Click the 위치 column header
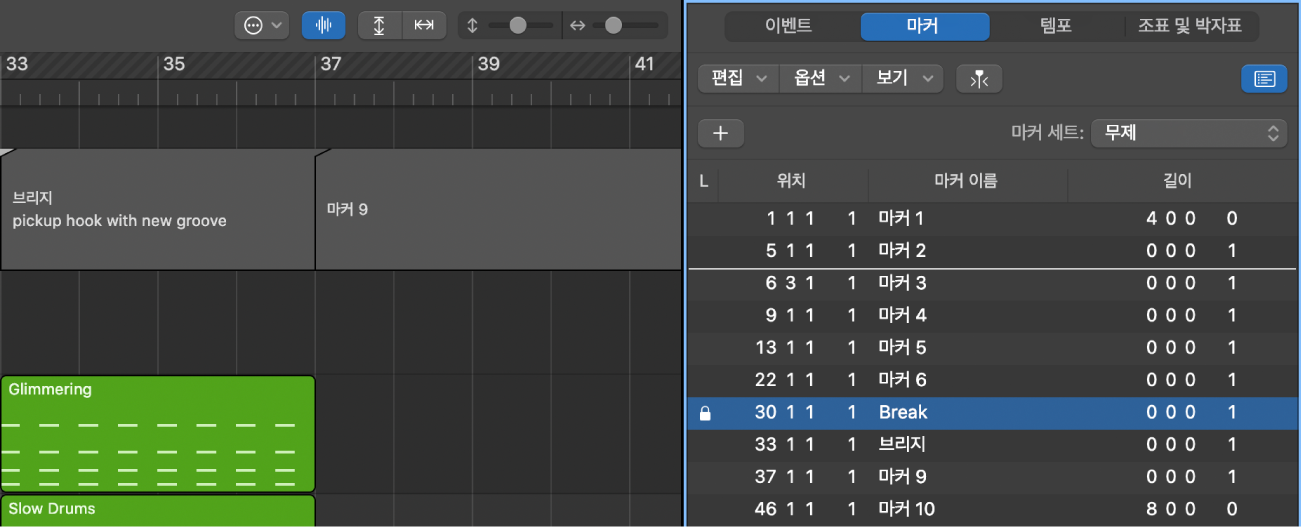 pyautogui.click(x=792, y=181)
